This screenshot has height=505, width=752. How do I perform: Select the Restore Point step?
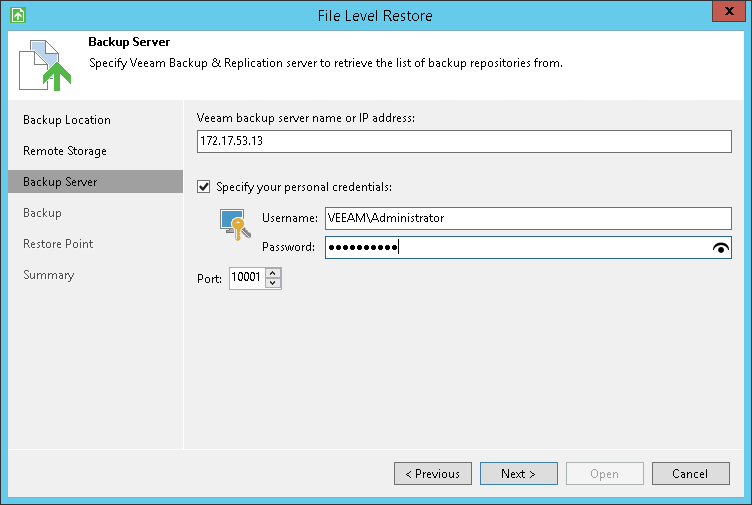point(59,244)
